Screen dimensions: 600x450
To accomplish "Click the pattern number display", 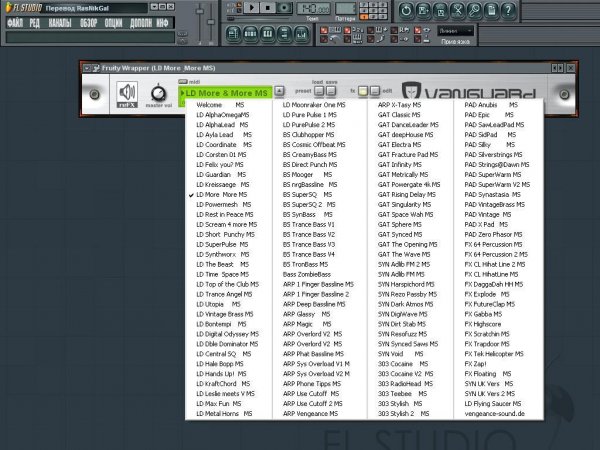I will click(345, 8).
